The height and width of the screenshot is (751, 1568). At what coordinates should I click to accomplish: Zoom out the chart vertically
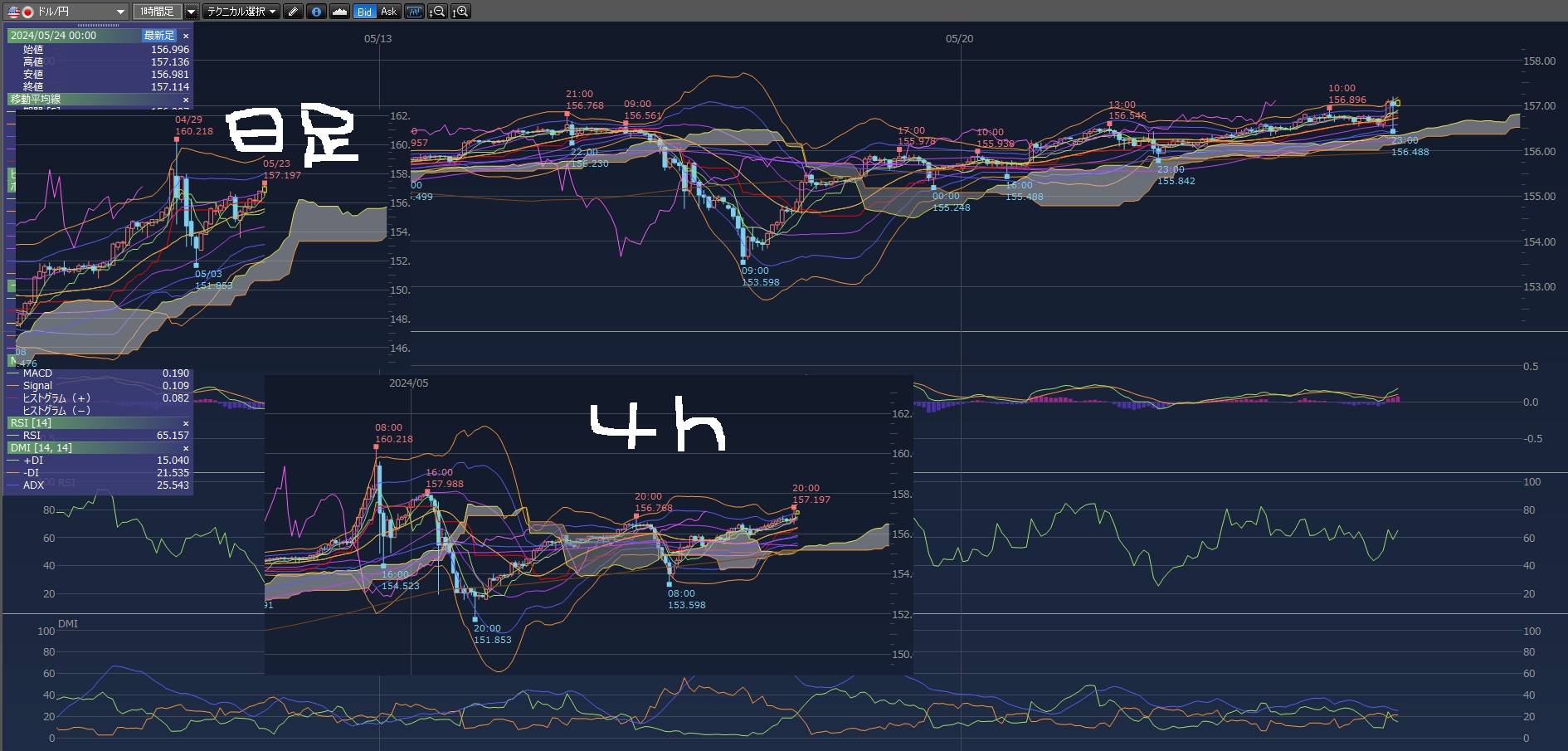[437, 12]
